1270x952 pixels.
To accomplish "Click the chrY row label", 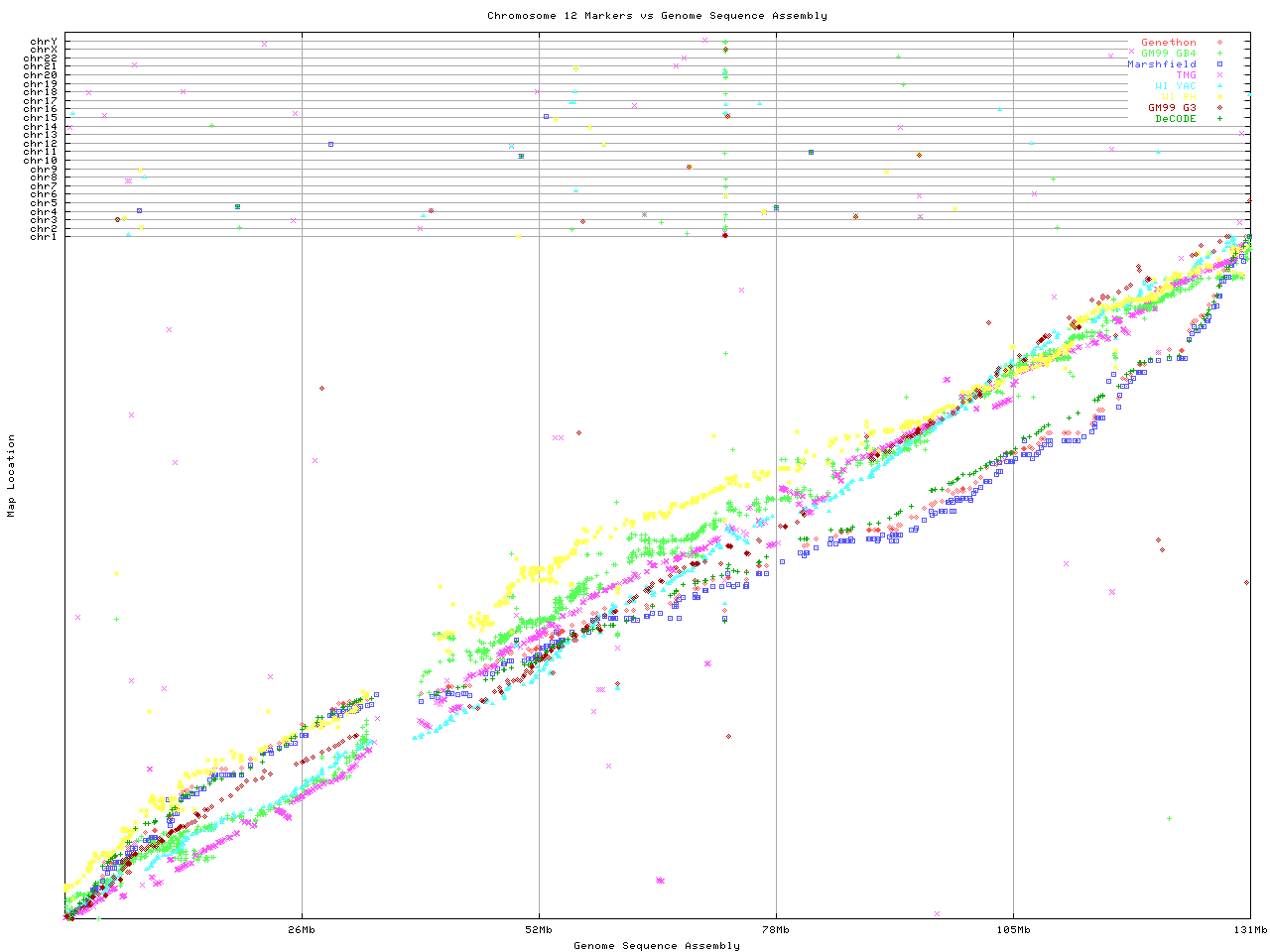I will click(x=44, y=41).
